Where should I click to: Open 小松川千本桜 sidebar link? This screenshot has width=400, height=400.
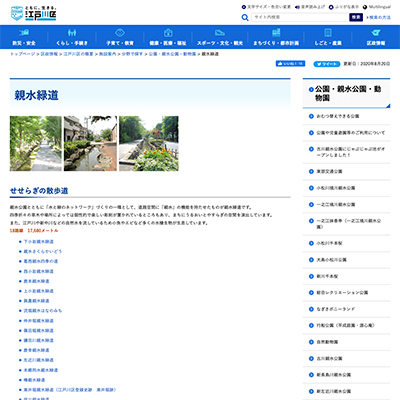[329, 243]
